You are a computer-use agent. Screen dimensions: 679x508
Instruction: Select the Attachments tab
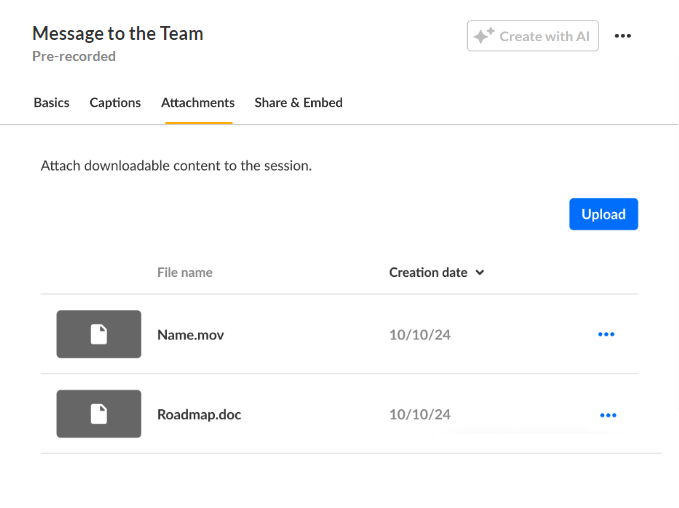click(198, 102)
